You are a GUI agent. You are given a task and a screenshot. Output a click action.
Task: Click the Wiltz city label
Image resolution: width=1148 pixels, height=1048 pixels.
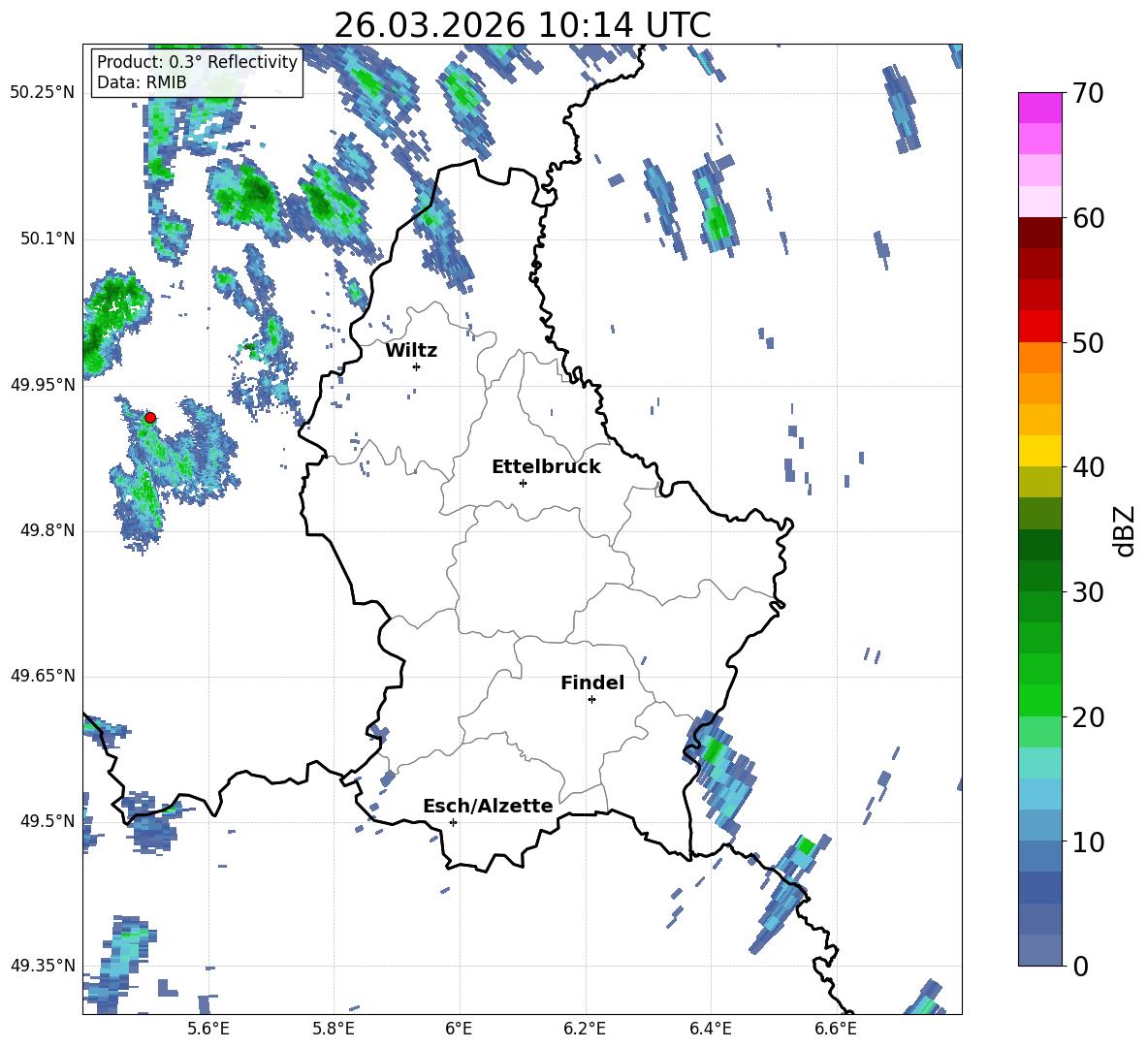[x=411, y=351]
